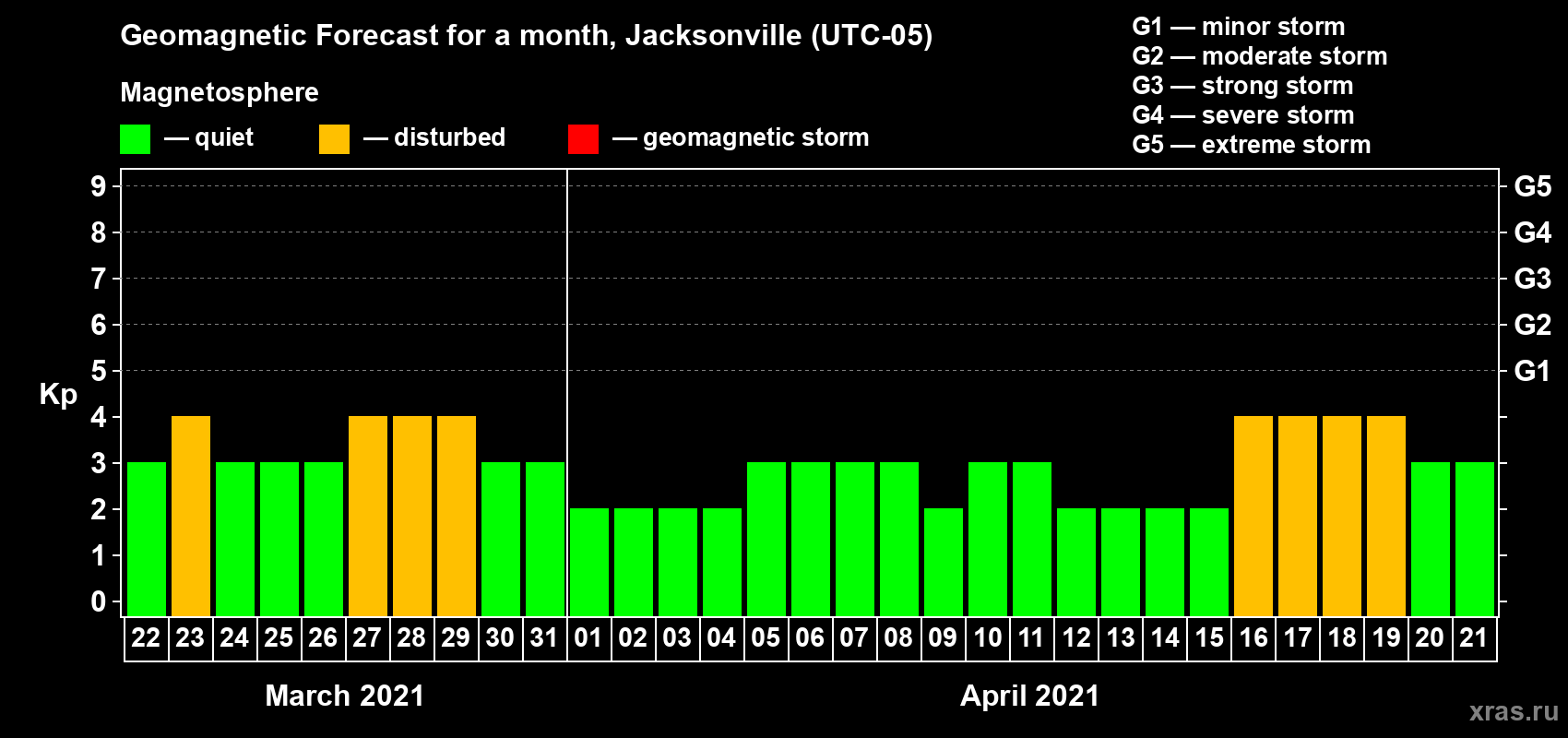Click the '— geomagnetic storm' legend label
The height and width of the screenshot is (738, 1568).
point(741,138)
